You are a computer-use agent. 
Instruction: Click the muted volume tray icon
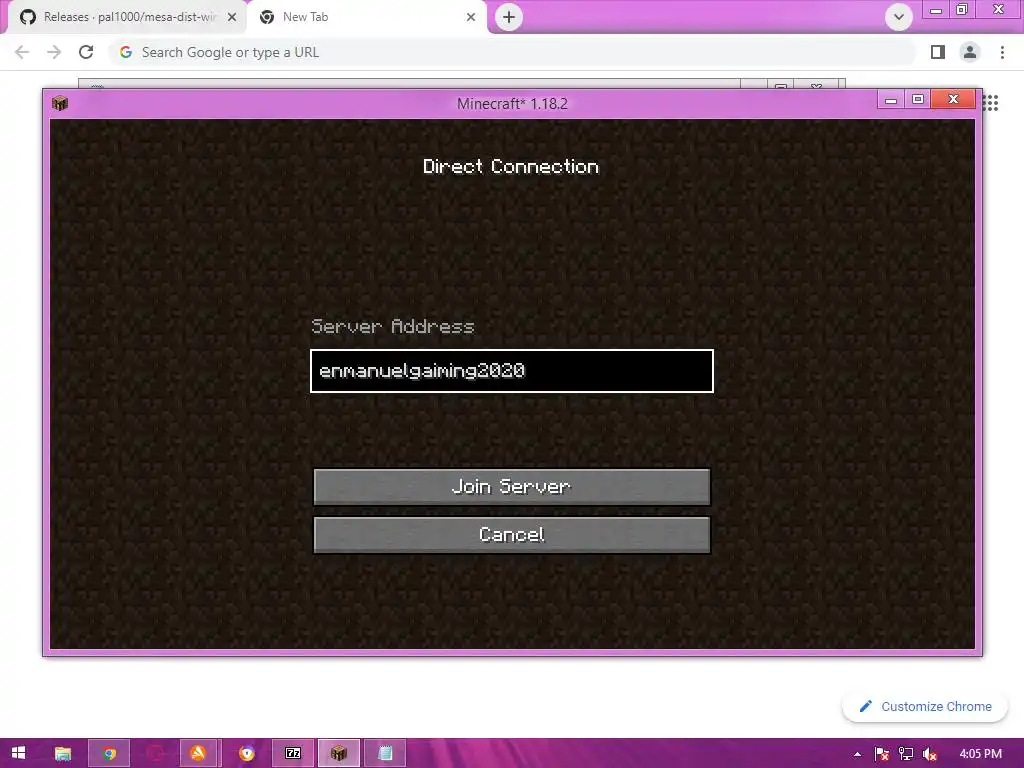[930, 754]
